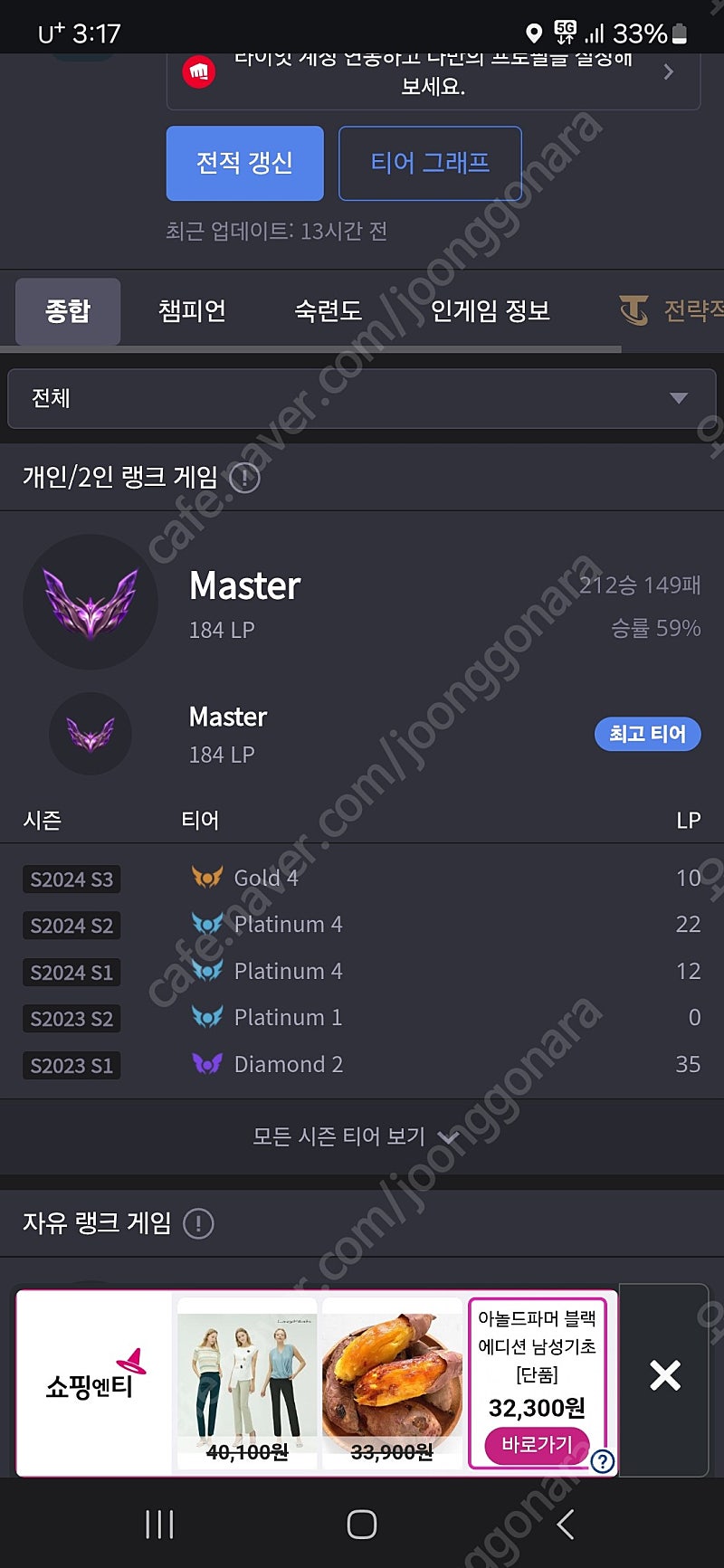Tap the TFT logo next to 전략적 tab
Image resolution: width=724 pixels, height=1568 pixels.
pos(634,311)
